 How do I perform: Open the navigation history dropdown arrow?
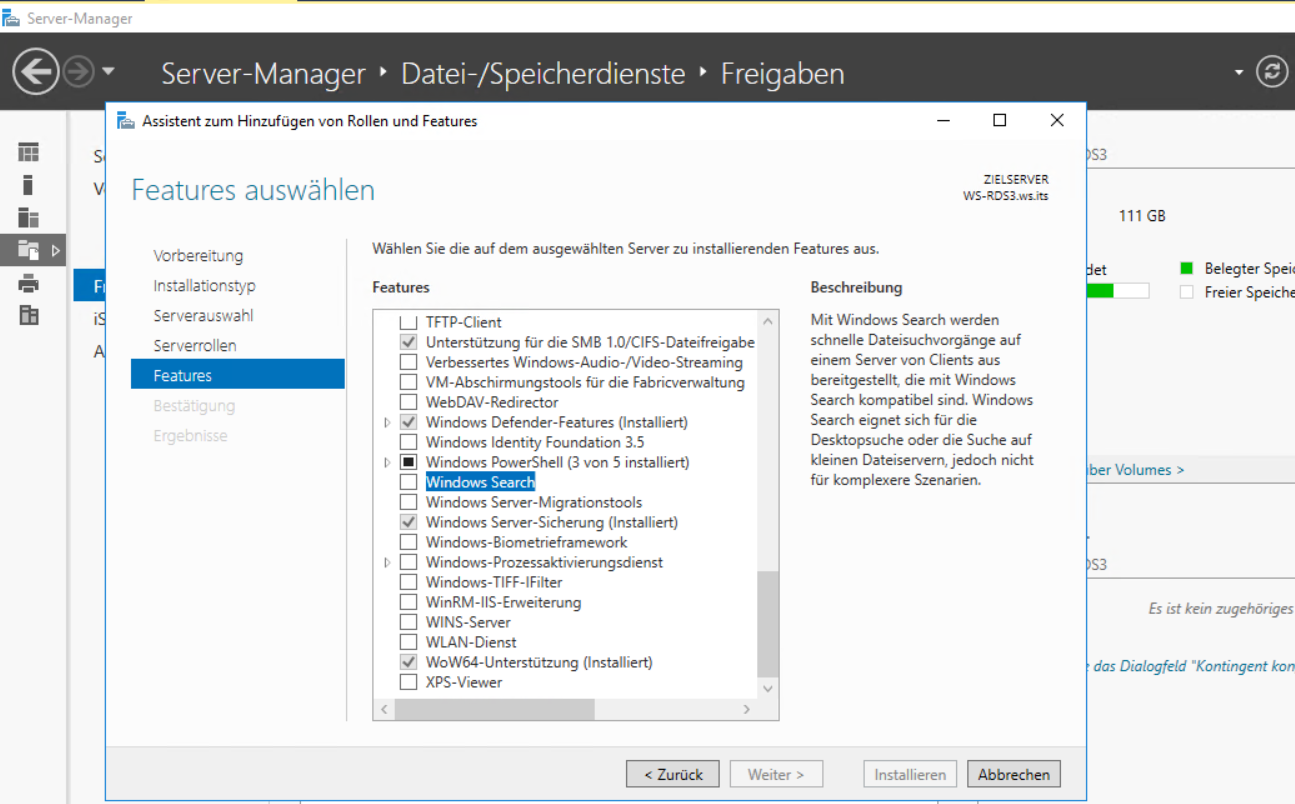[108, 72]
